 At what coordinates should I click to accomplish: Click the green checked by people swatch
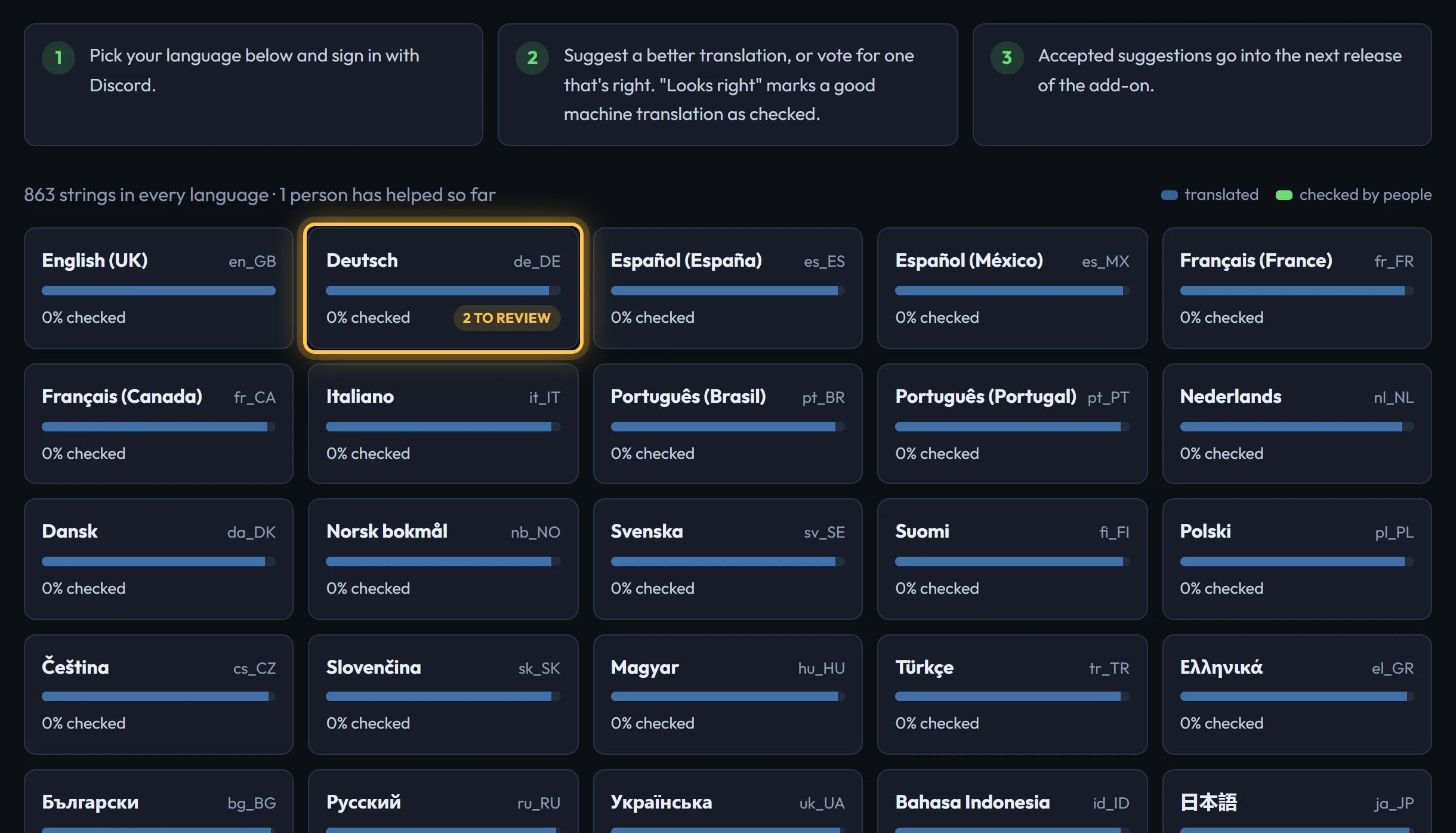coord(1284,195)
